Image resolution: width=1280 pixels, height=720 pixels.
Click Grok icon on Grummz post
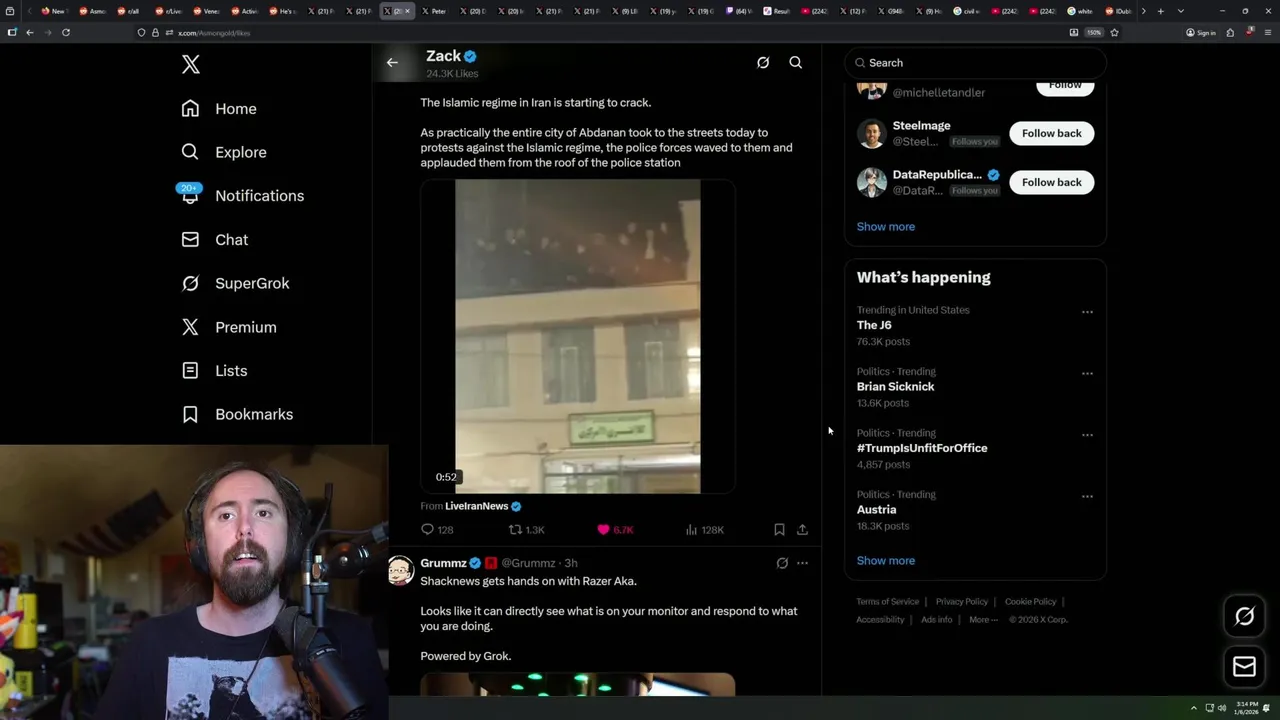(x=782, y=563)
